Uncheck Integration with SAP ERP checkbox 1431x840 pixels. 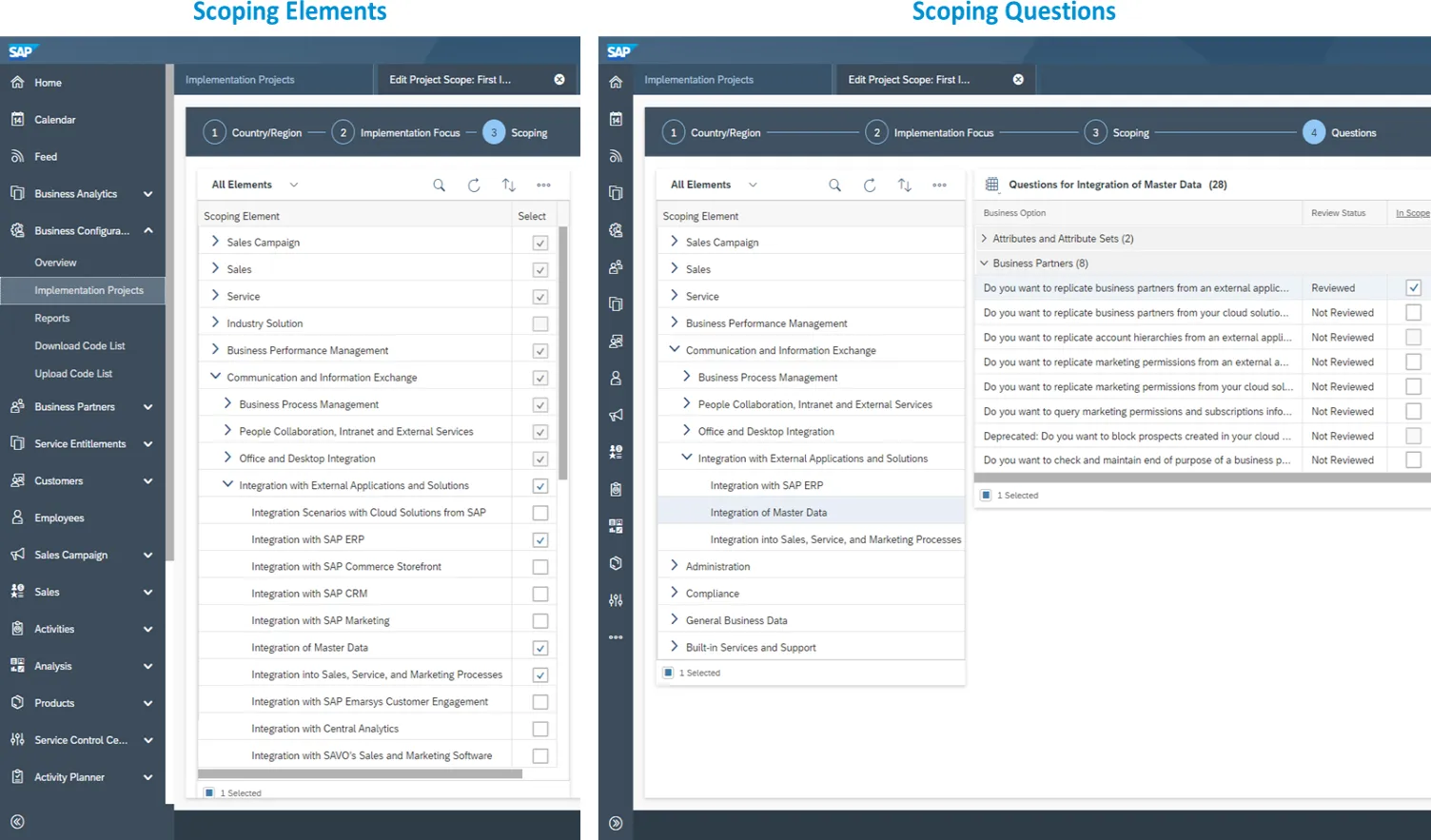(x=539, y=539)
